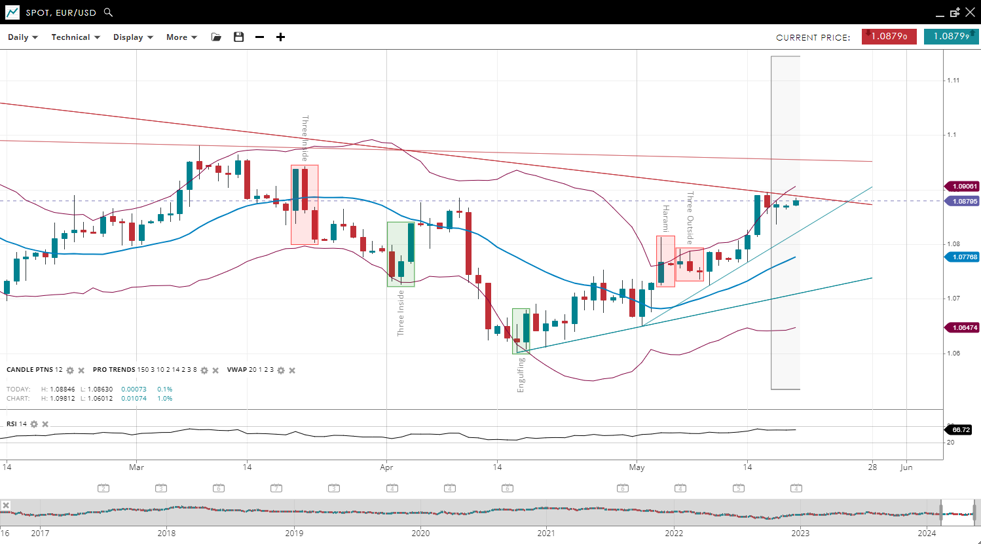This screenshot has height=544, width=981.
Task: Open RSI indicator settings gear
Action: click(x=34, y=424)
